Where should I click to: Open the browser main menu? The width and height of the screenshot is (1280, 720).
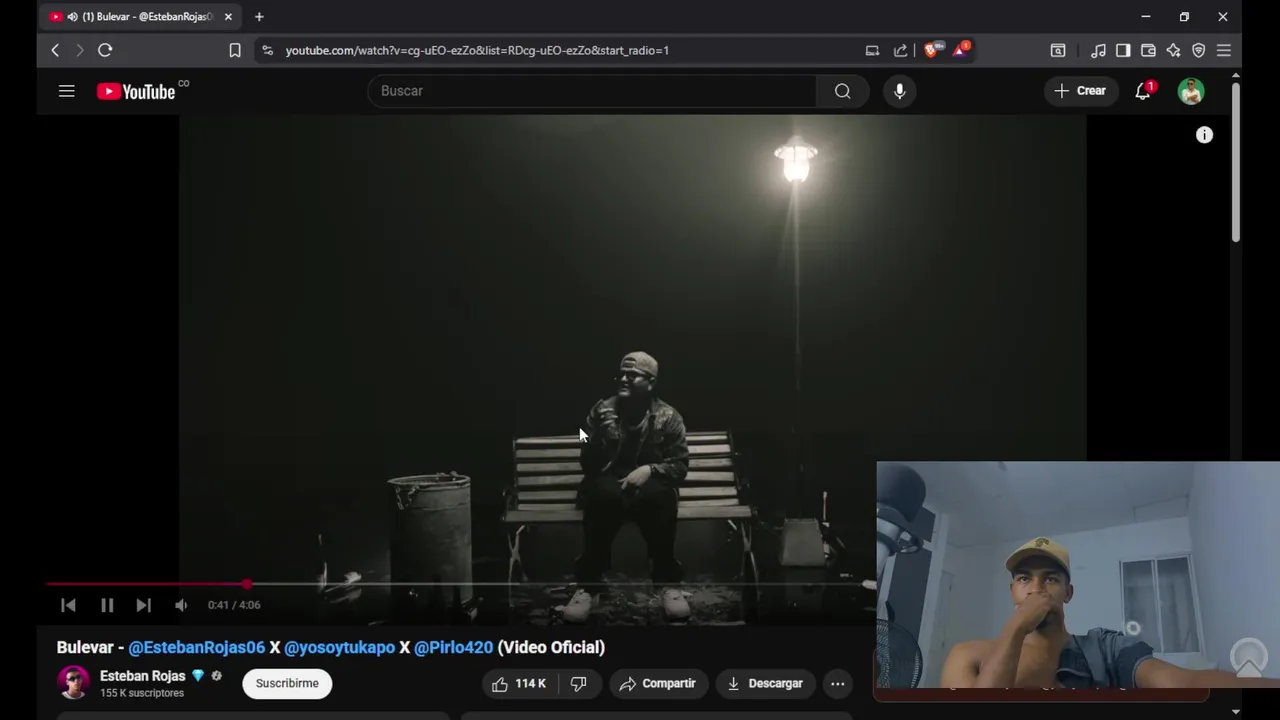1223,50
